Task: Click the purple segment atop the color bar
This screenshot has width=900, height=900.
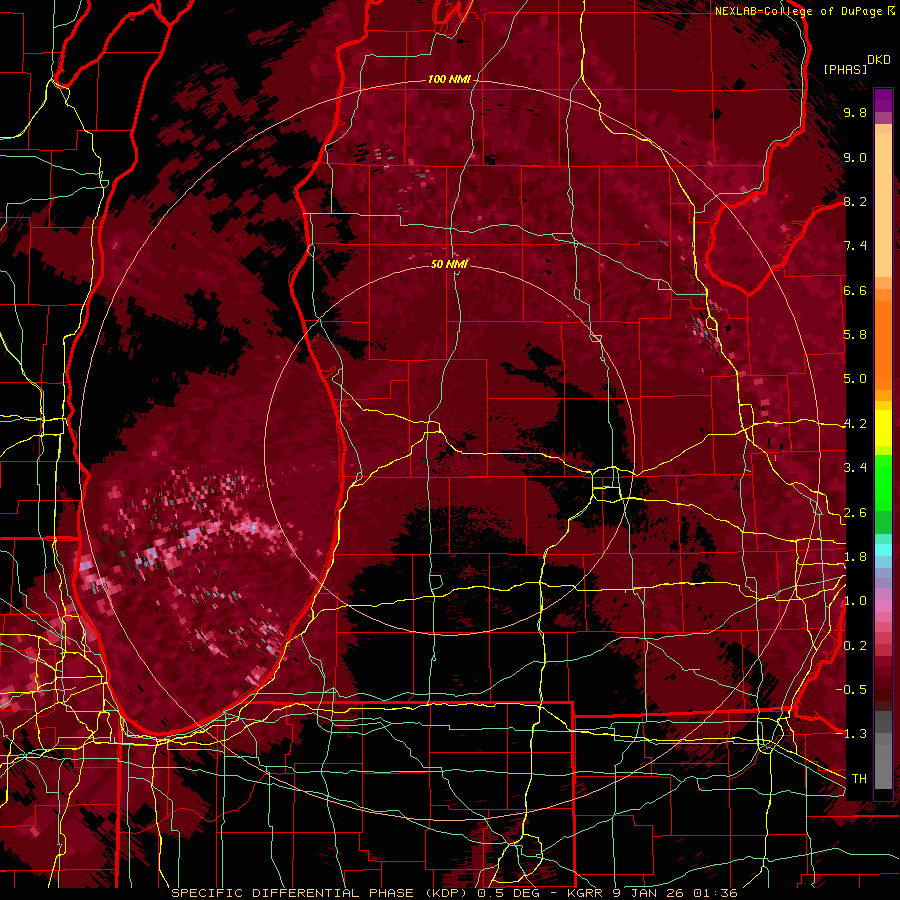Action: (883, 100)
